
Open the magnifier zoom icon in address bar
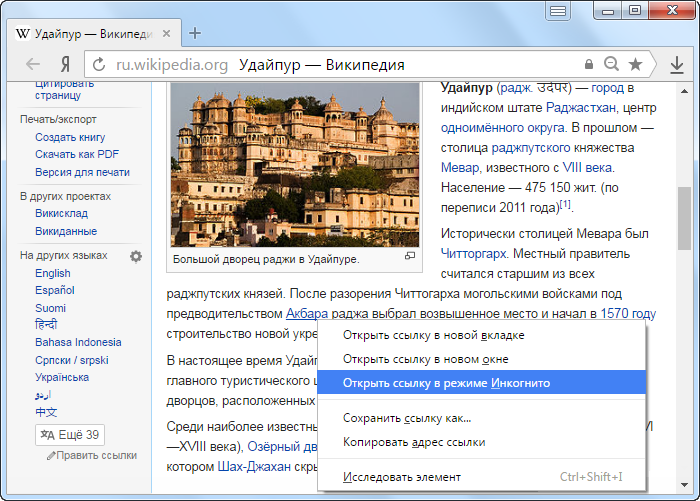(612, 64)
